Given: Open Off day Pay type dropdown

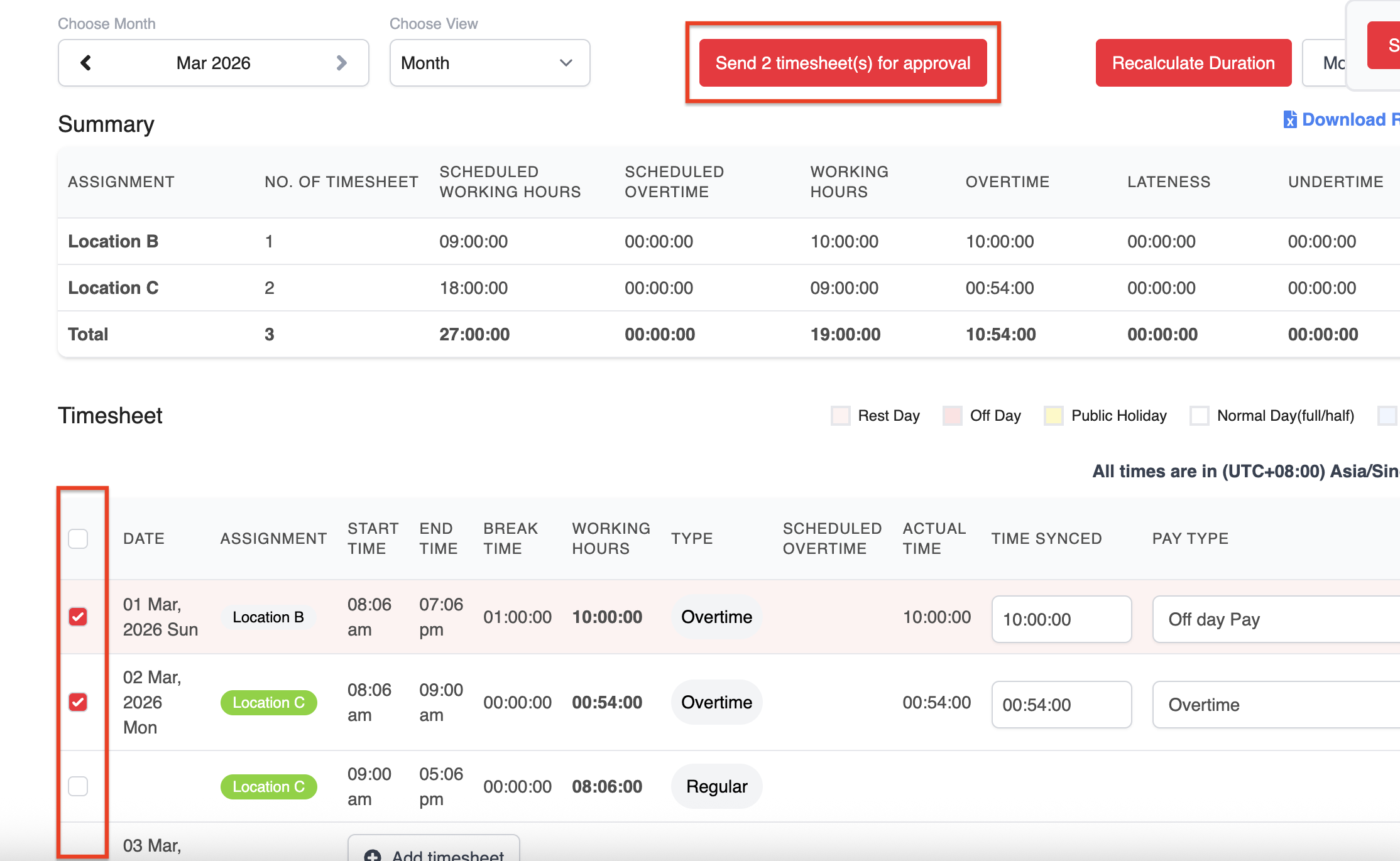Looking at the screenshot, I should (x=1276, y=619).
